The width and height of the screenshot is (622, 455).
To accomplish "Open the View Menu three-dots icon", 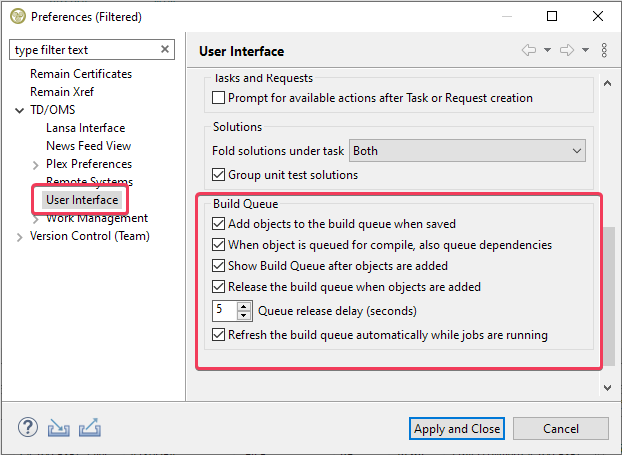I will [x=604, y=51].
